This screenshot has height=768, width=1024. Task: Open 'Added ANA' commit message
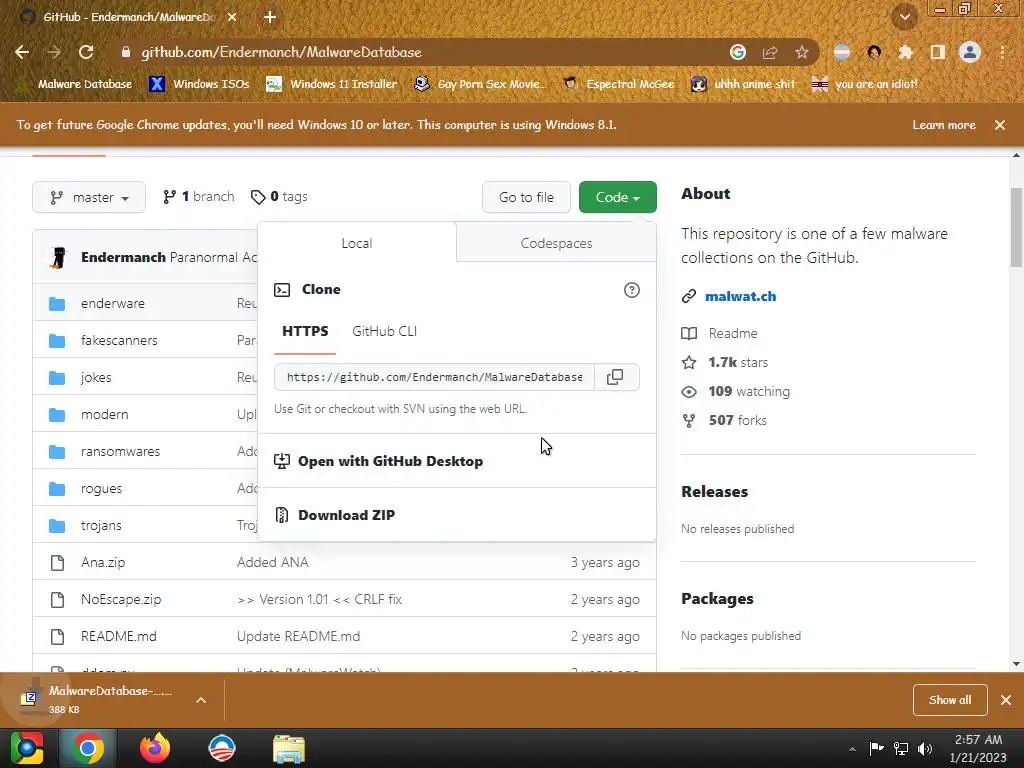[272, 562]
